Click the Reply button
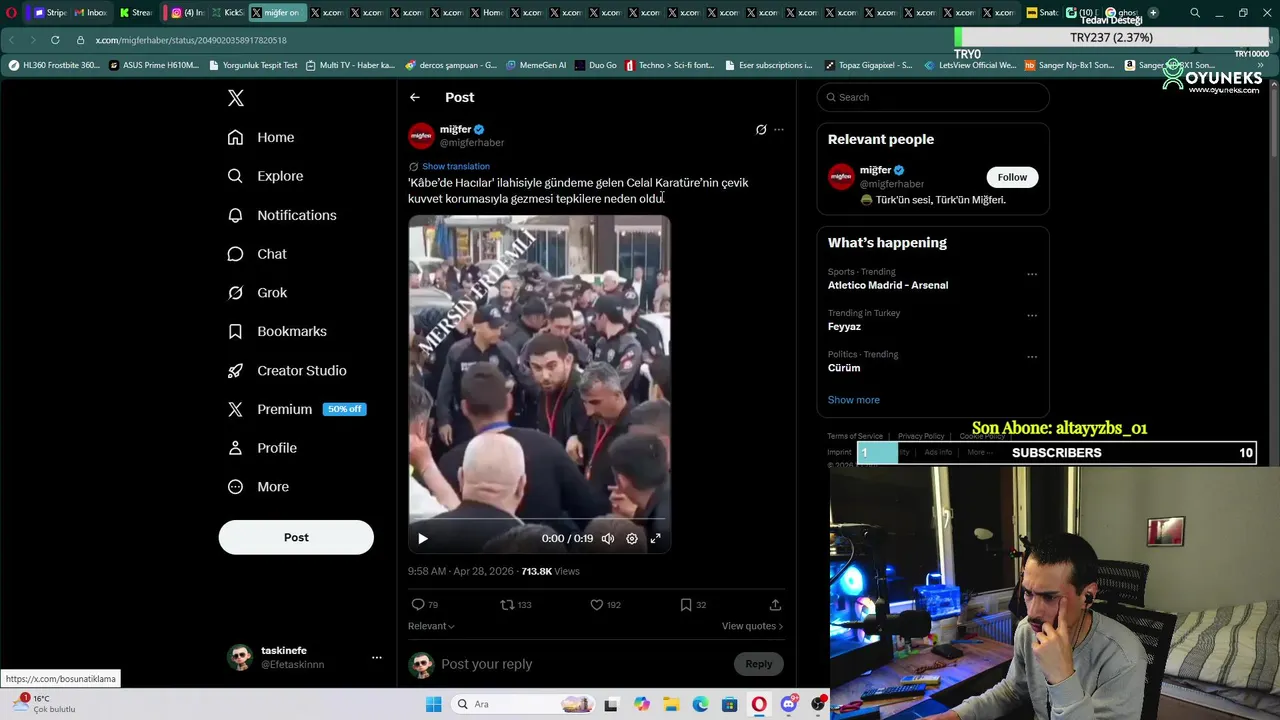 coord(759,664)
